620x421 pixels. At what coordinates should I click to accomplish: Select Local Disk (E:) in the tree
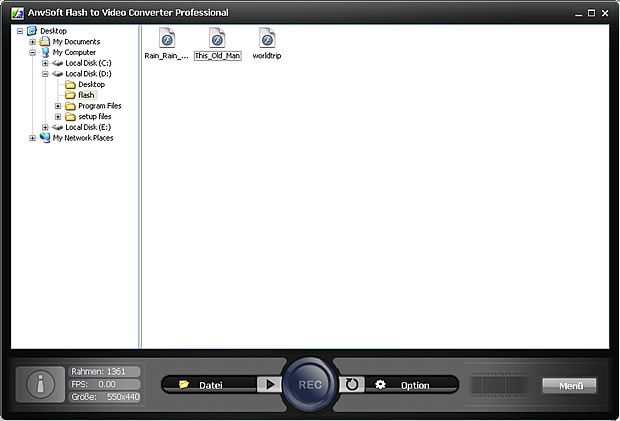(88, 127)
